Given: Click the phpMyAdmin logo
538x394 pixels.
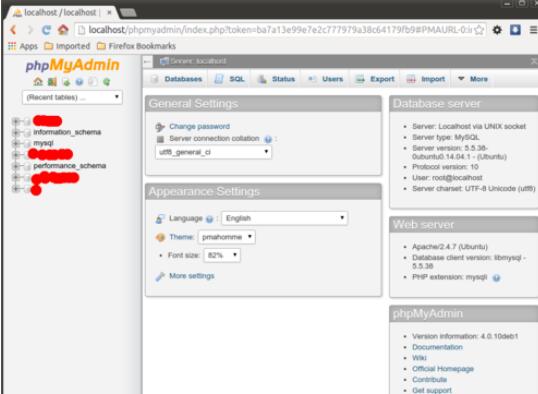Looking at the screenshot, I should (x=72, y=65).
